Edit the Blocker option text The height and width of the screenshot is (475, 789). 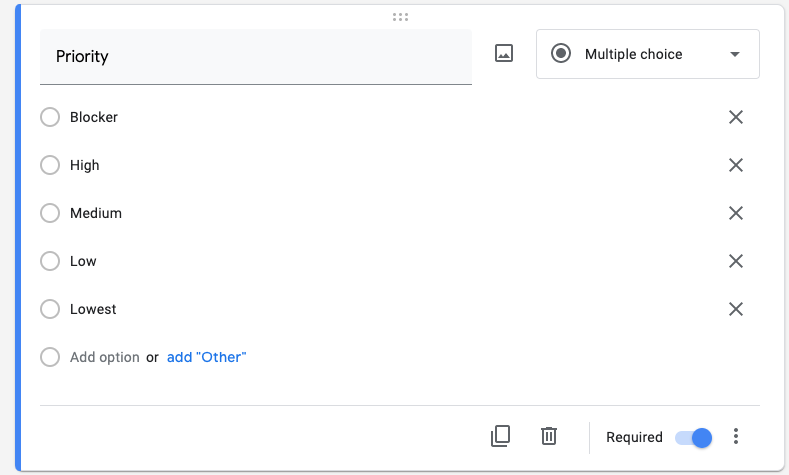tap(94, 117)
